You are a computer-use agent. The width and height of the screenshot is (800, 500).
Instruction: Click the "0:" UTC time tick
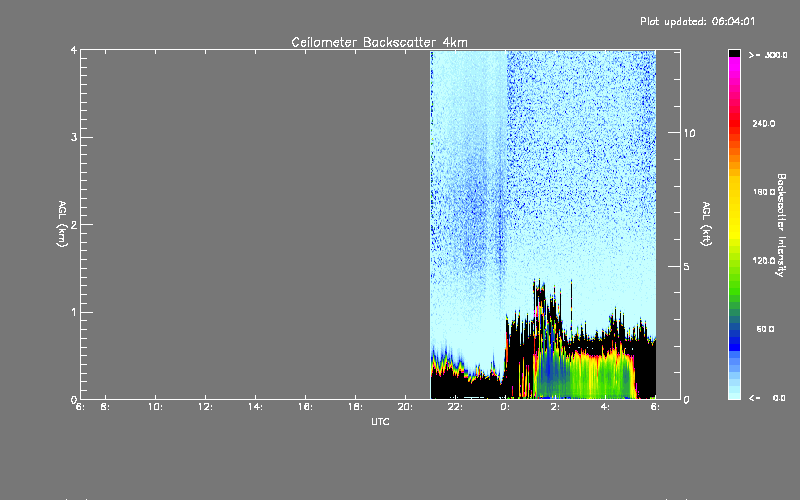[505, 407]
